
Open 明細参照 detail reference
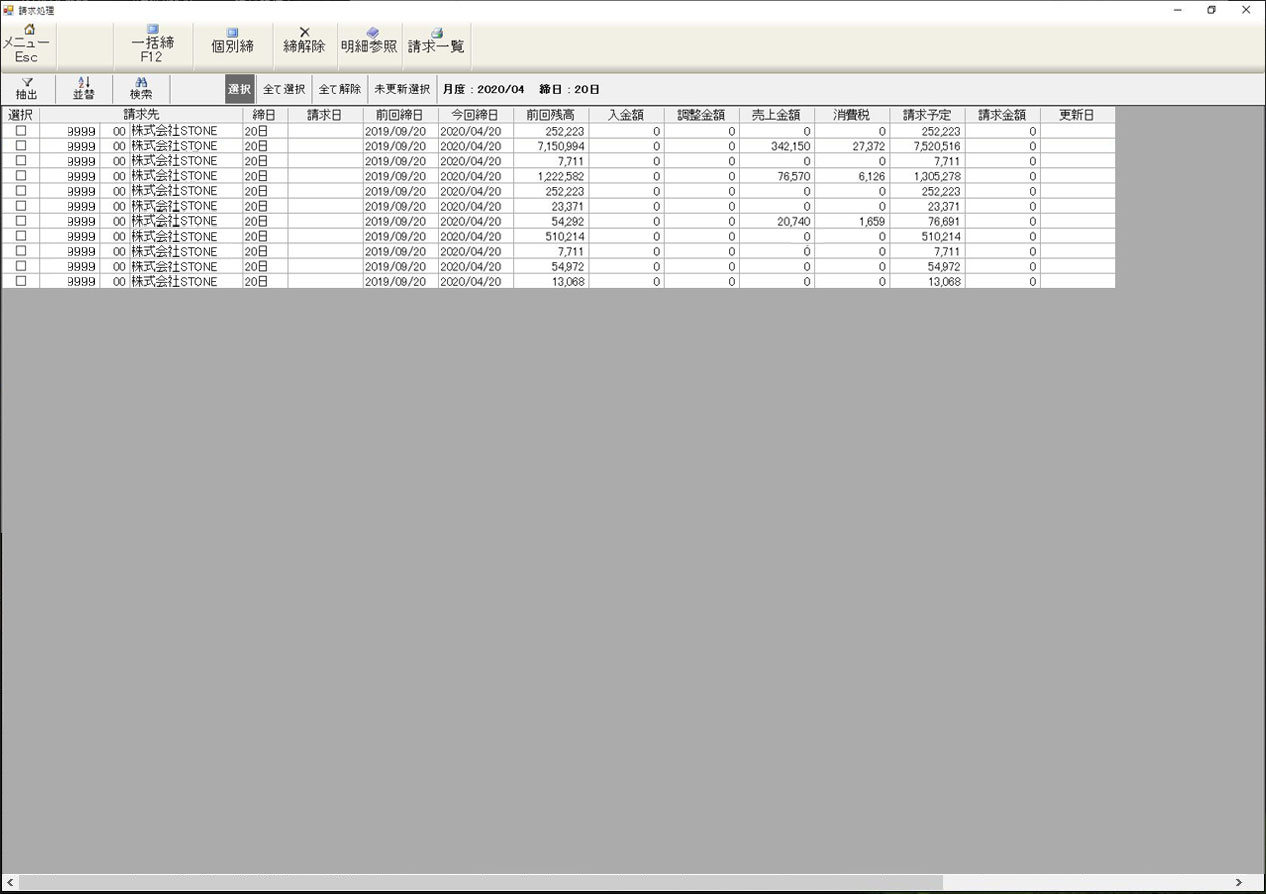coord(369,32)
